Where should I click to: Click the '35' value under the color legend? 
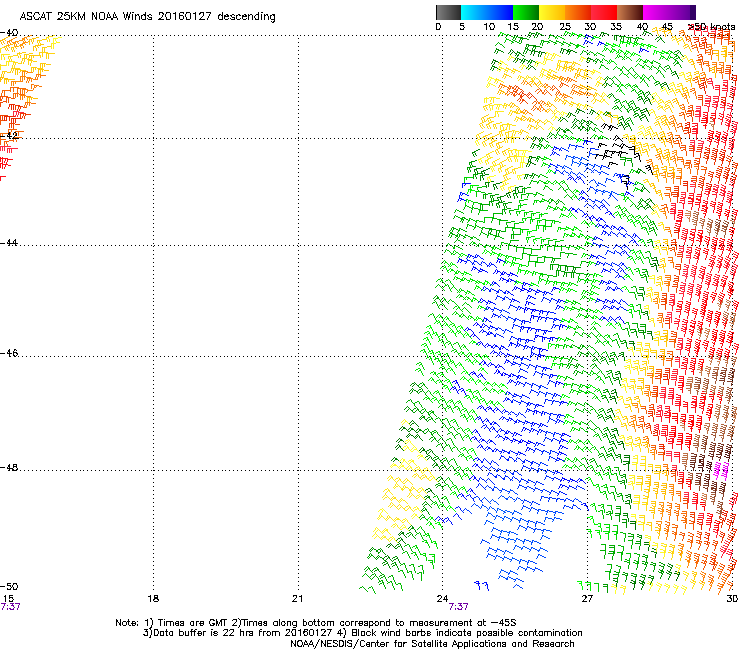(x=616, y=27)
